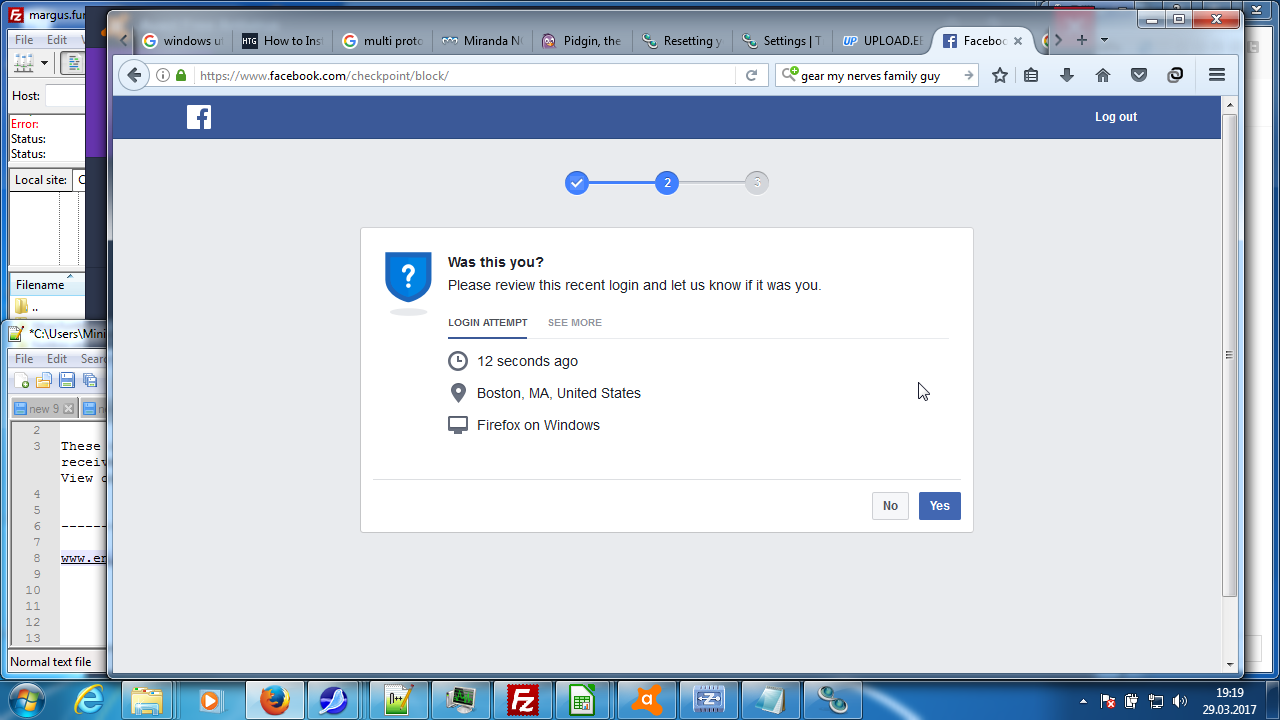Switch to Miranda NG tab
Screen dimensions: 1280x720
click(x=483, y=41)
